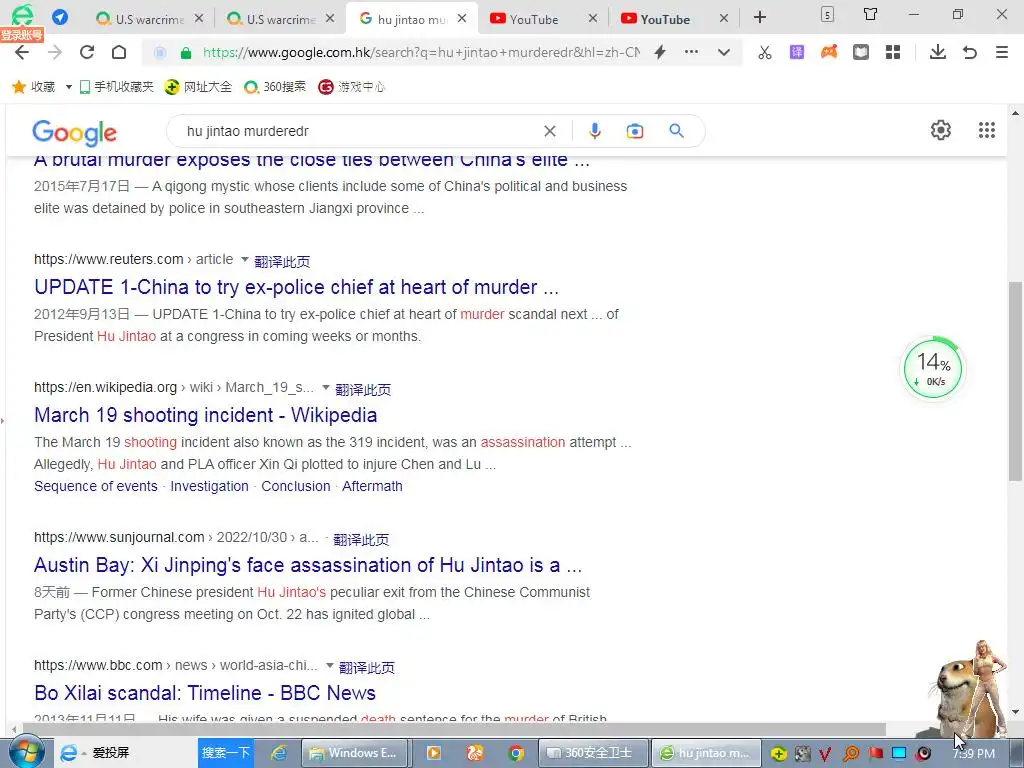Go back to the previous page
Viewport: 1024px width, 768px height.
22,52
